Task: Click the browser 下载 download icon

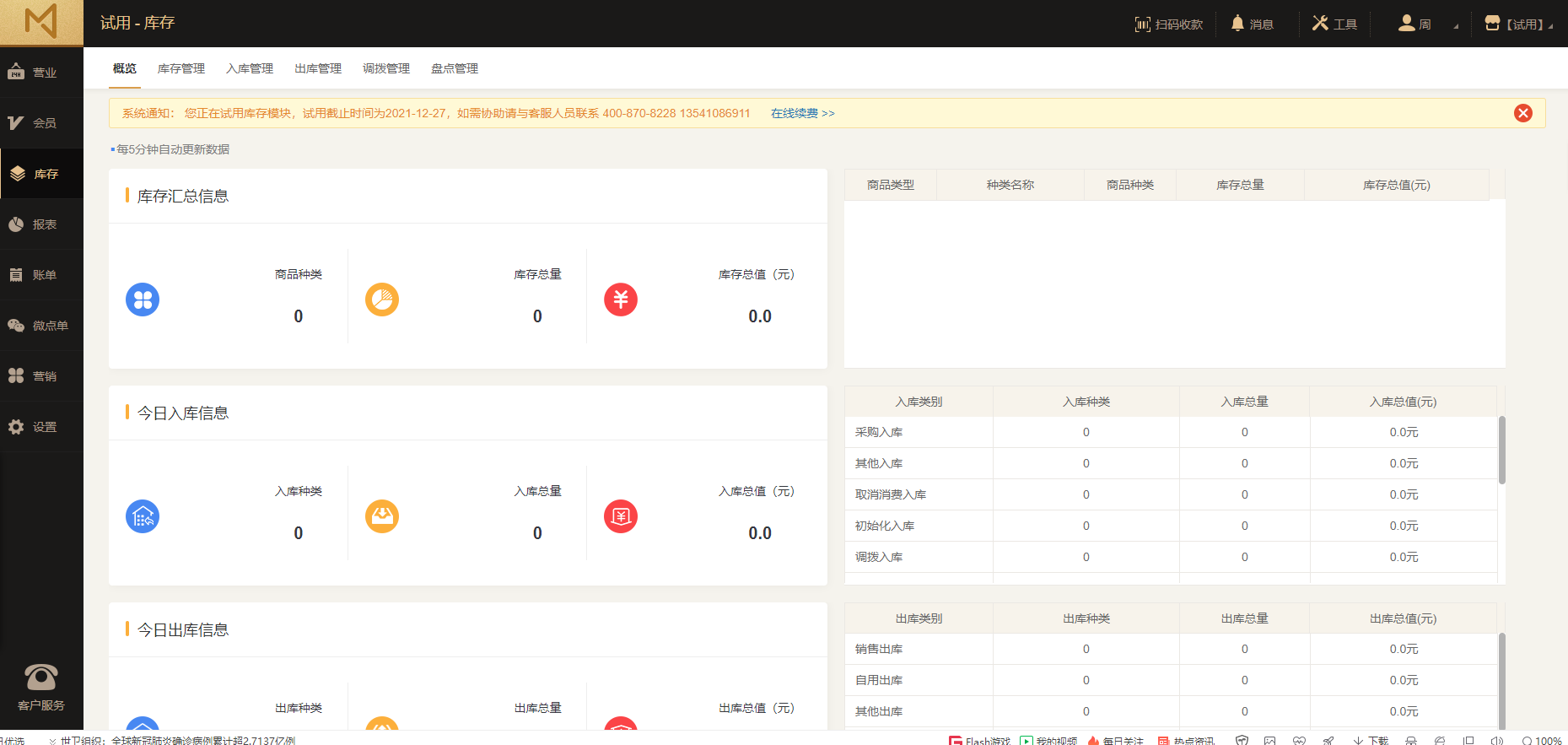Action: coord(1371,740)
